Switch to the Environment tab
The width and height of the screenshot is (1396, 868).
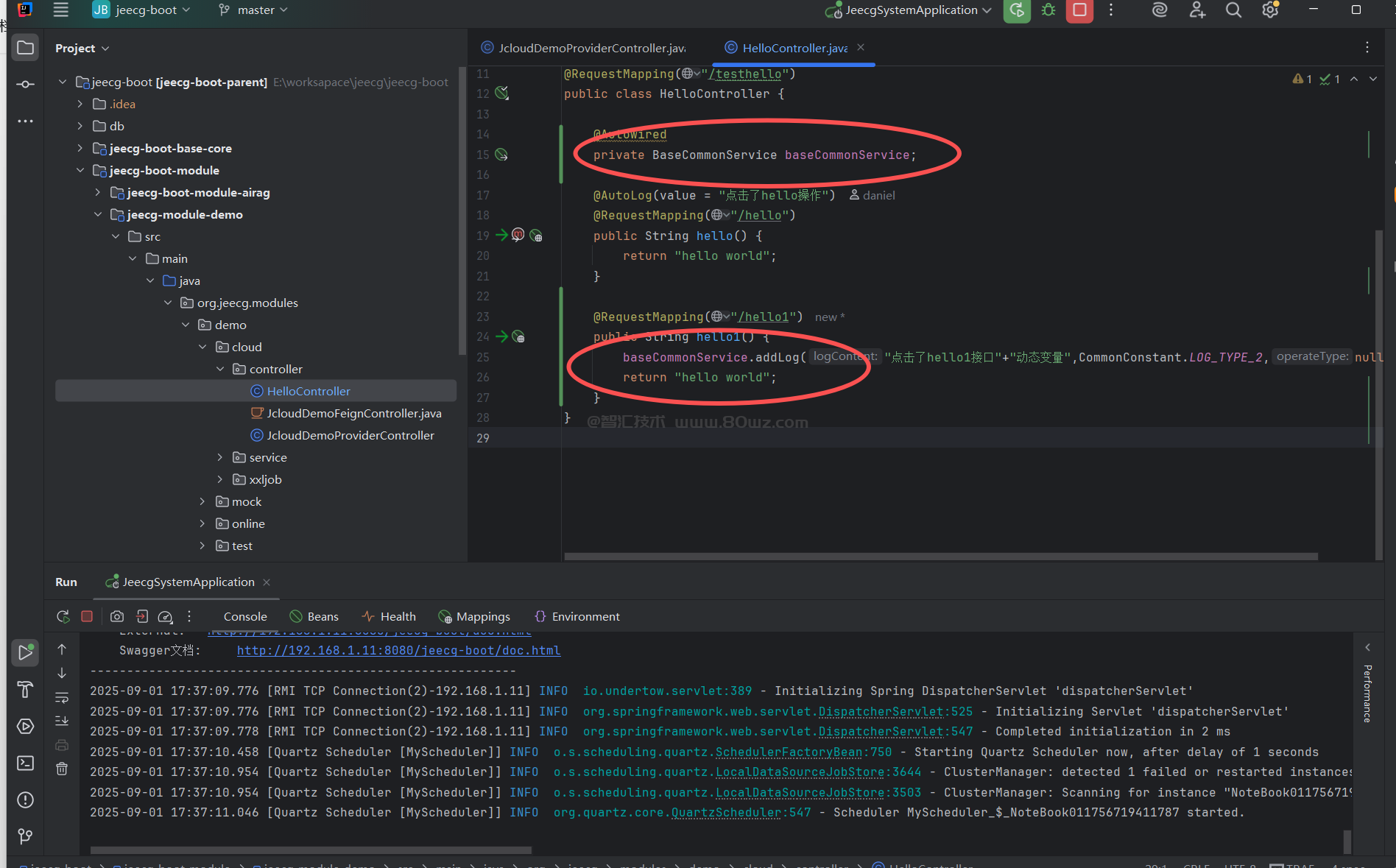coord(578,616)
